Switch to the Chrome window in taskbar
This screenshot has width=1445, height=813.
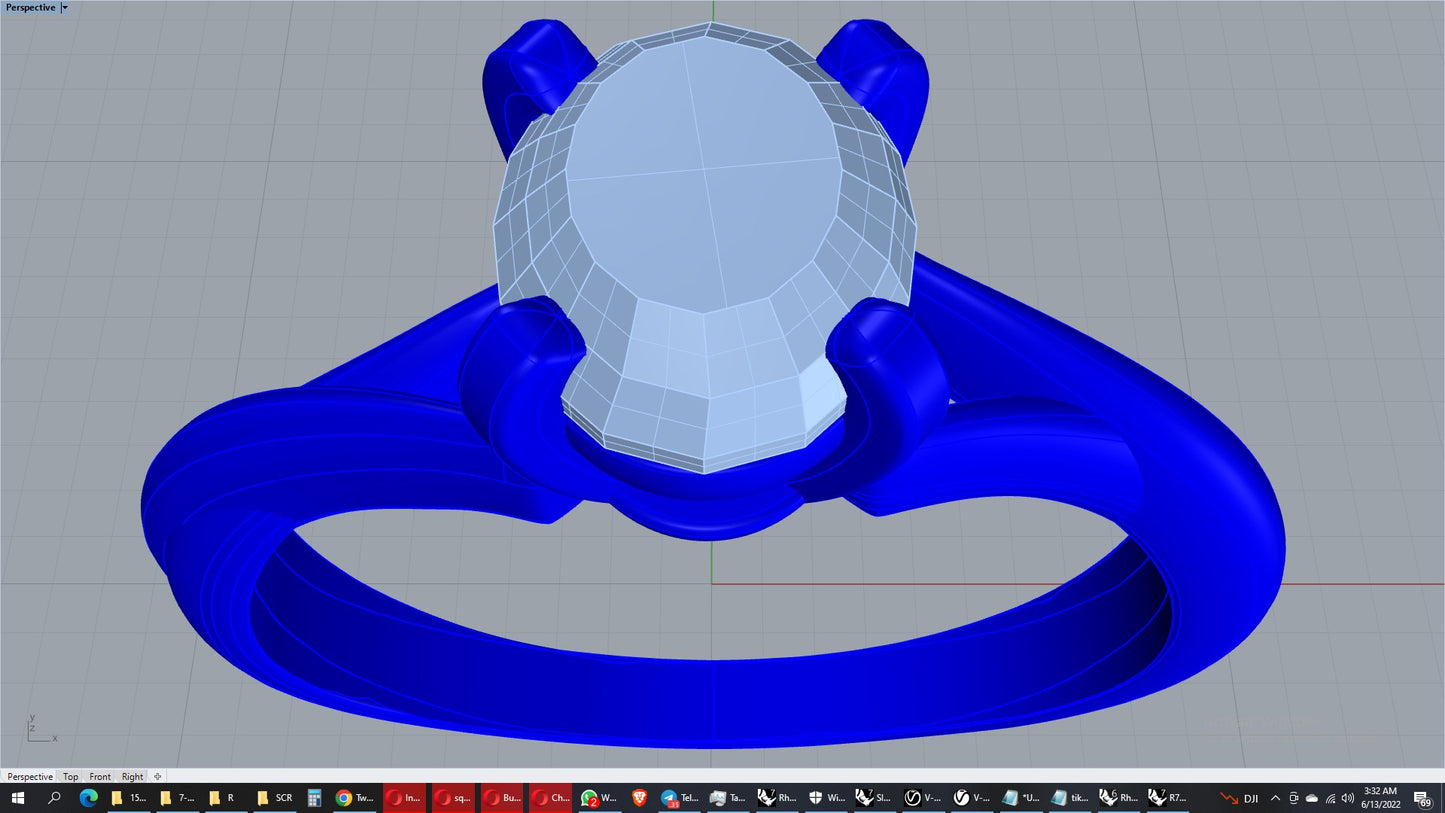353,798
